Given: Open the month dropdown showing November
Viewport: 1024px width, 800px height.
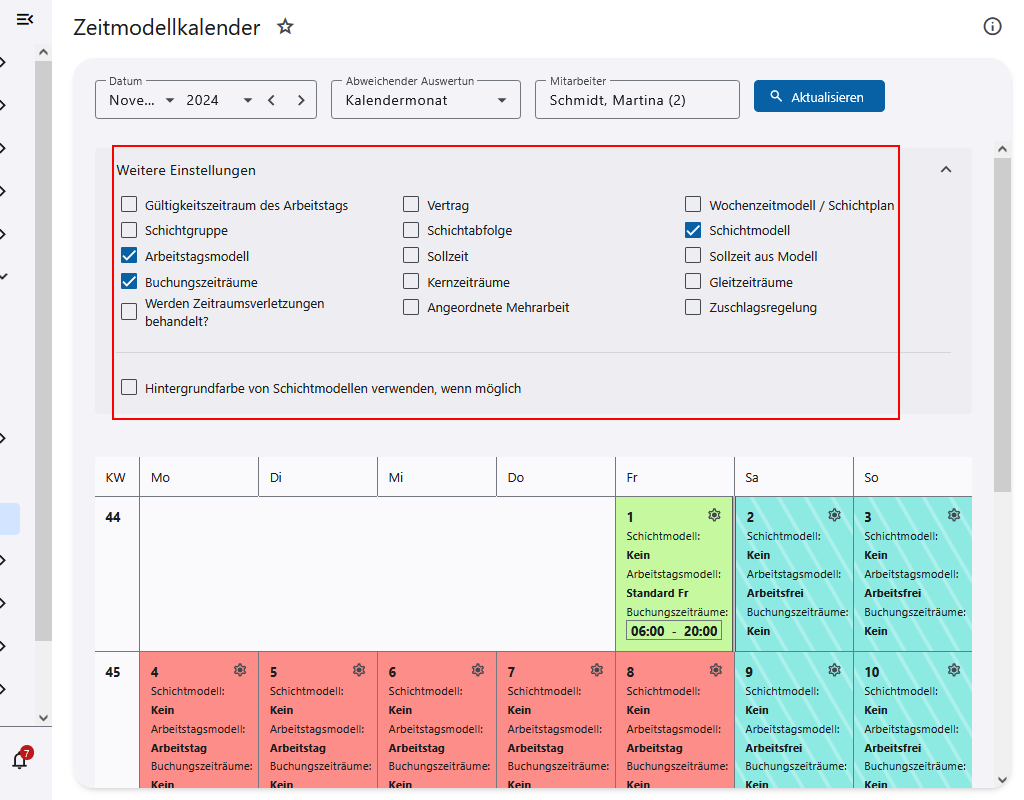Looking at the screenshot, I should coord(142,100).
